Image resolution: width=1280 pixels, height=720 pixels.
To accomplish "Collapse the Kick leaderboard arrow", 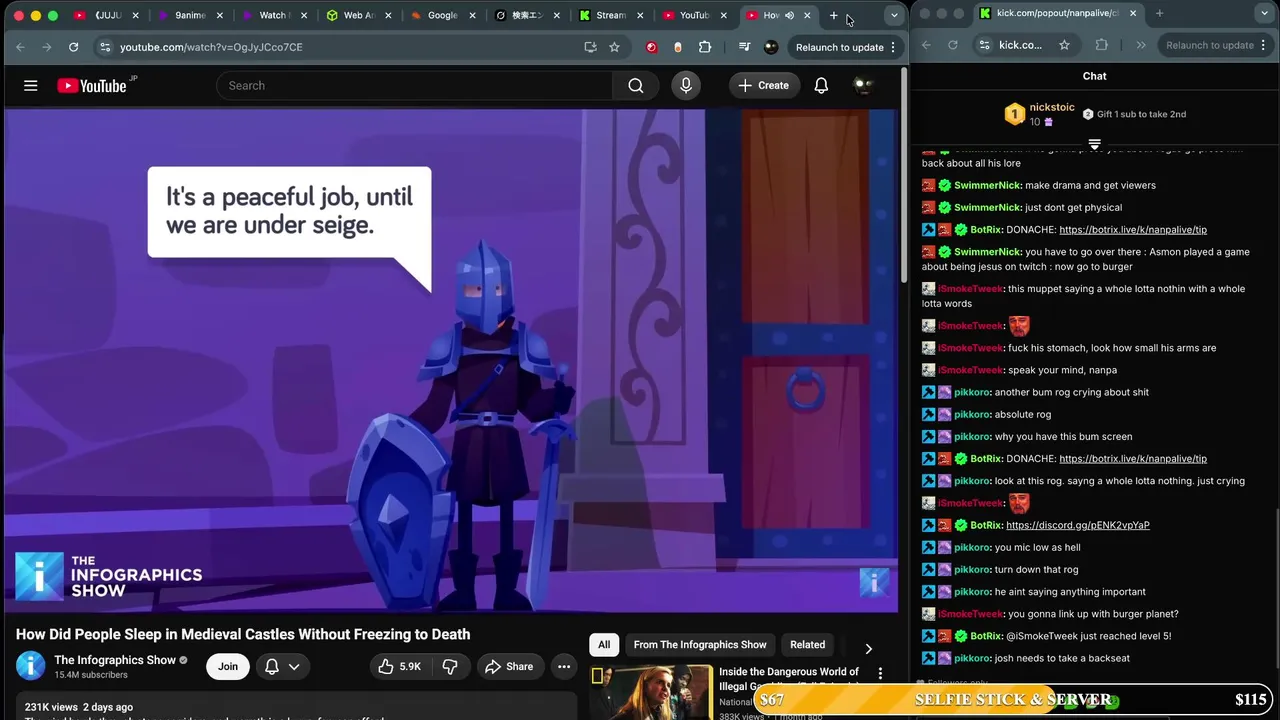I will pyautogui.click(x=1094, y=145).
